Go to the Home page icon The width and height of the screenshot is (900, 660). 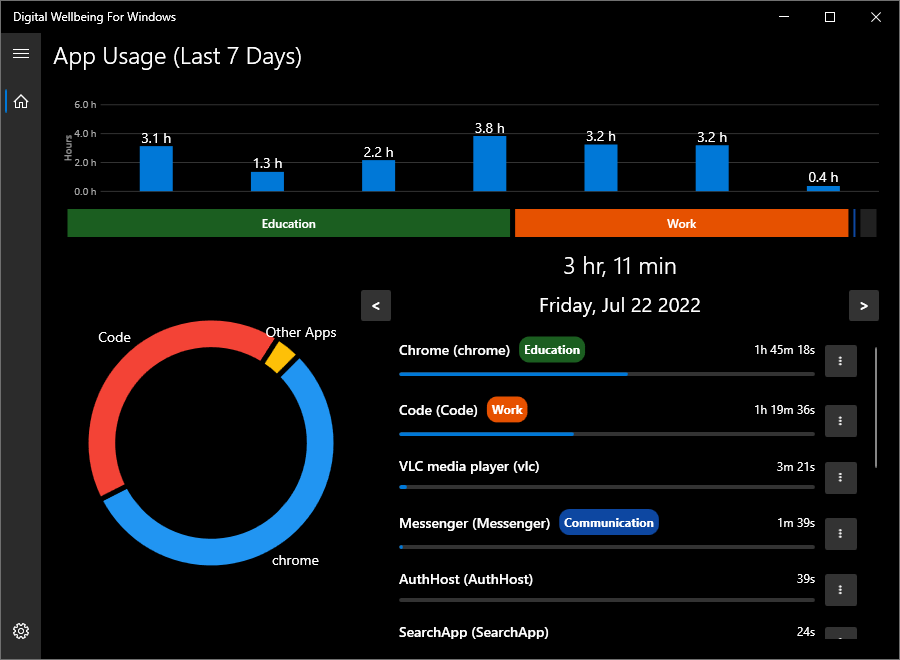(x=21, y=101)
